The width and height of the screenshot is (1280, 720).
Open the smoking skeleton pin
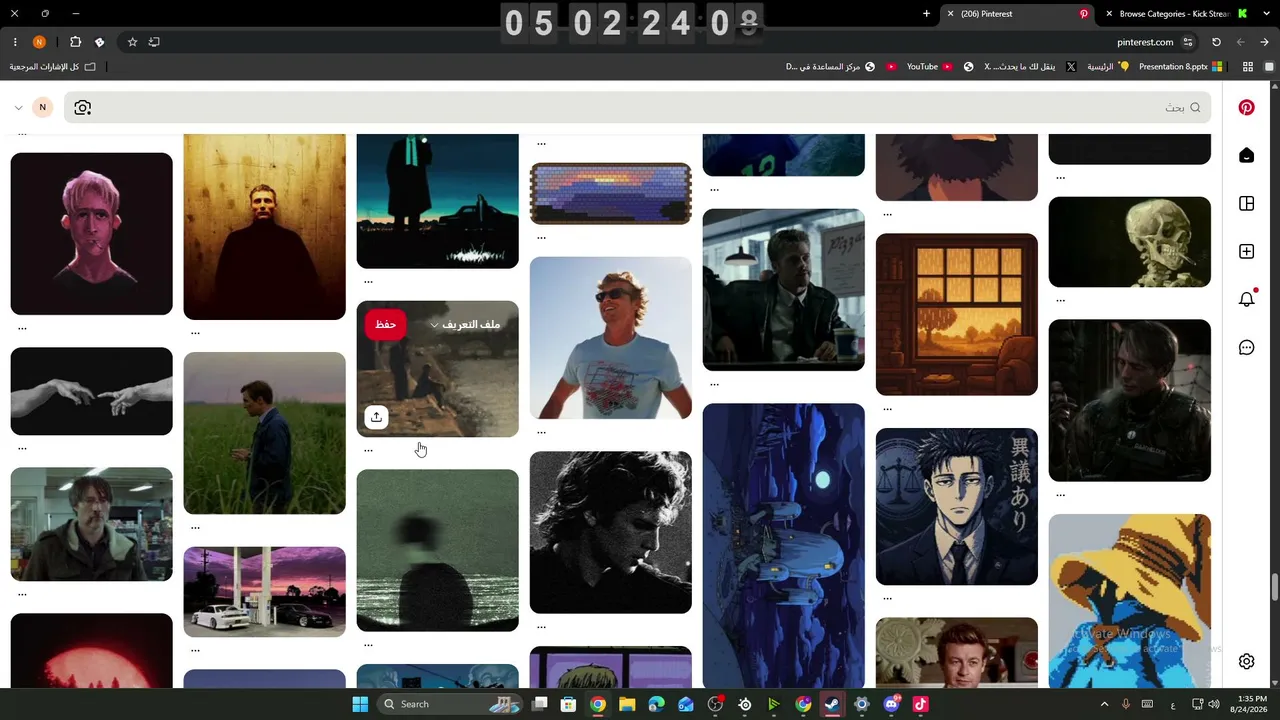click(x=1130, y=242)
